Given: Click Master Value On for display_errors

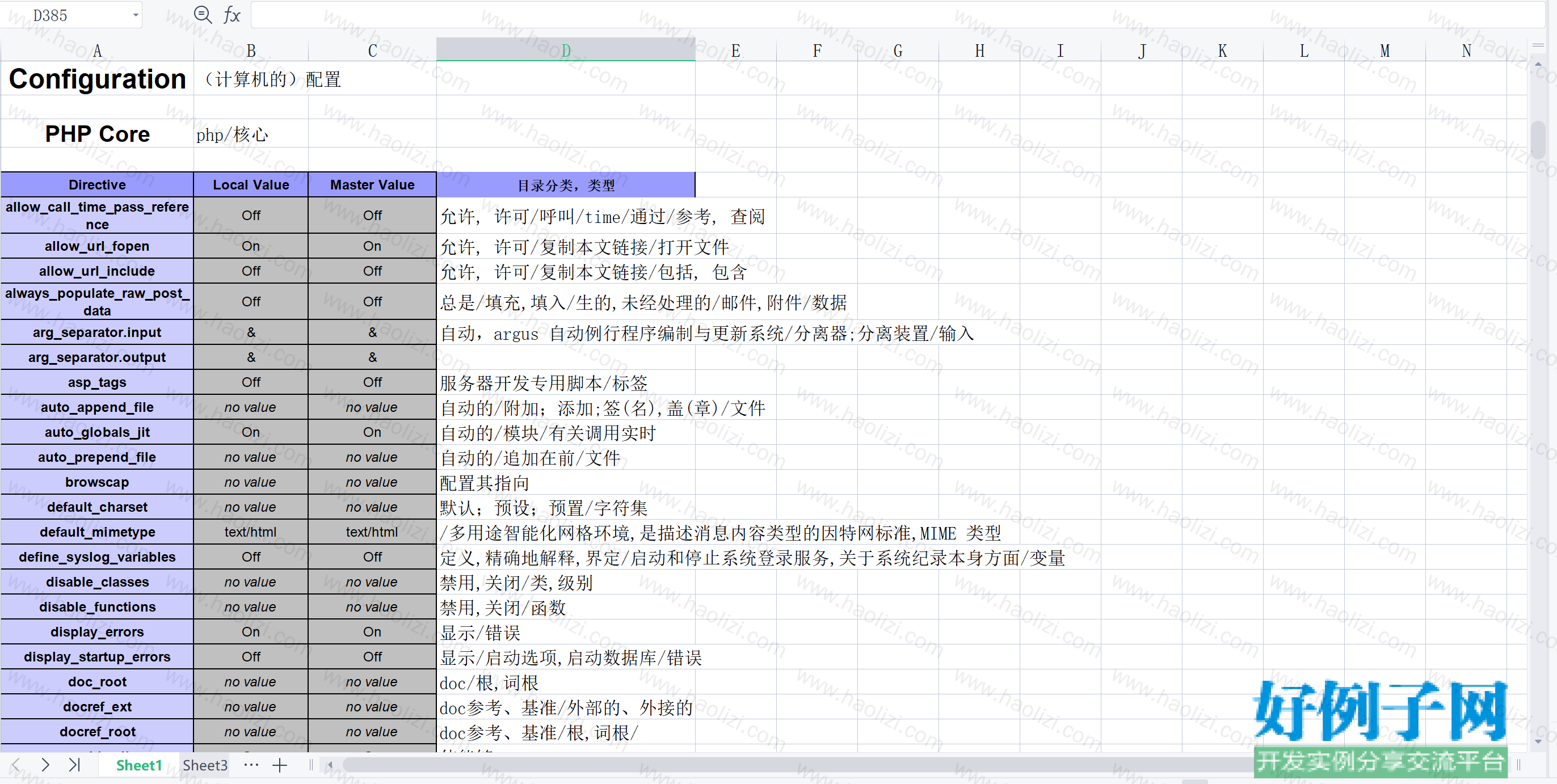Looking at the screenshot, I should tap(372, 631).
